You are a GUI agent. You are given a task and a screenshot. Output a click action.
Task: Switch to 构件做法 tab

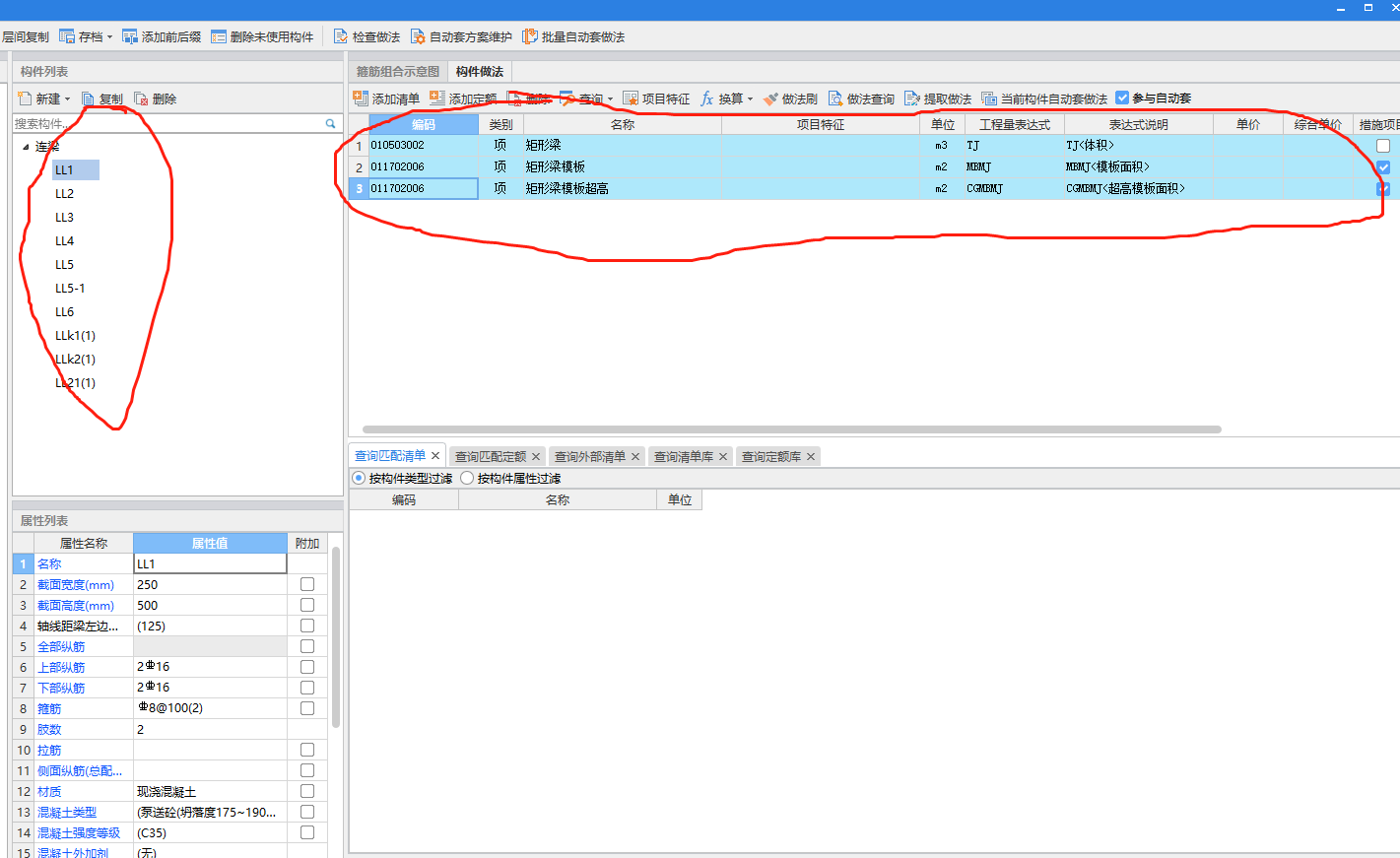click(x=480, y=72)
